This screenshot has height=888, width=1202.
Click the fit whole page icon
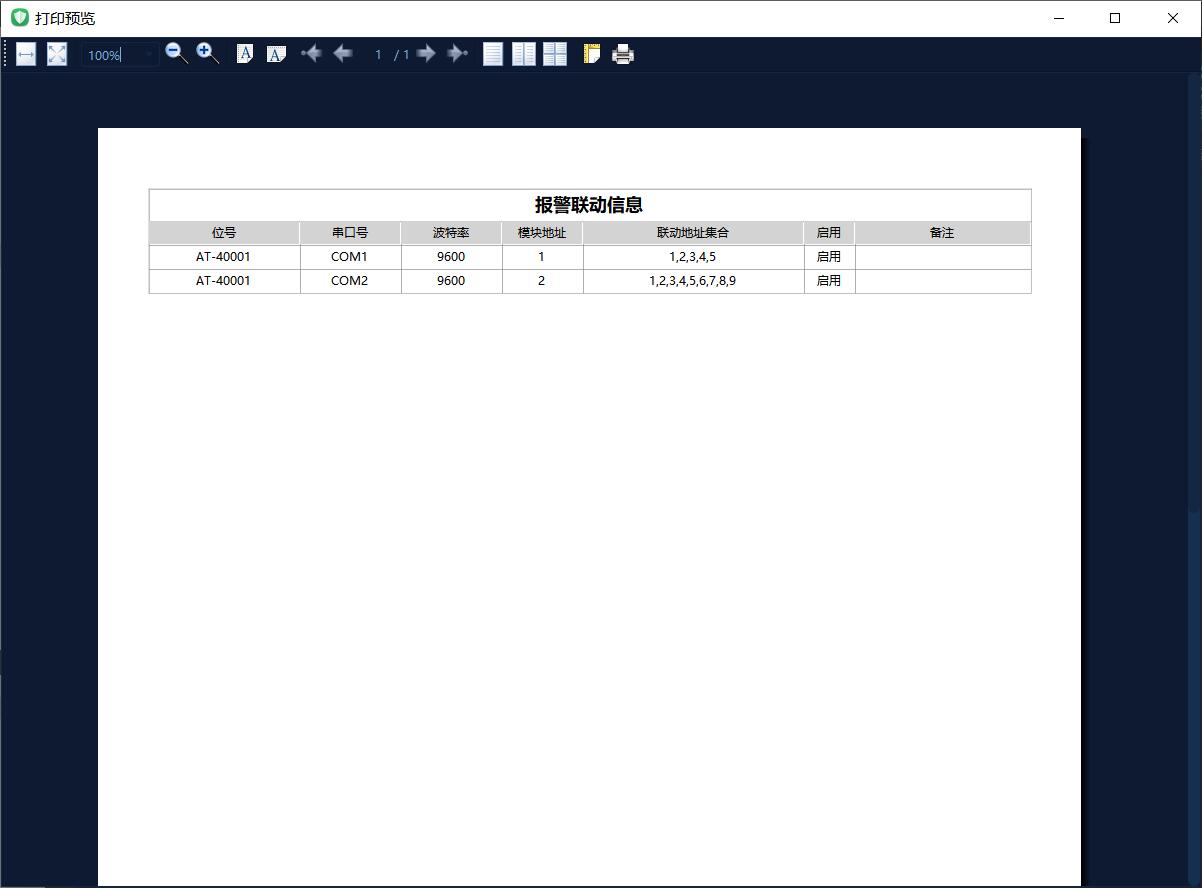57,55
